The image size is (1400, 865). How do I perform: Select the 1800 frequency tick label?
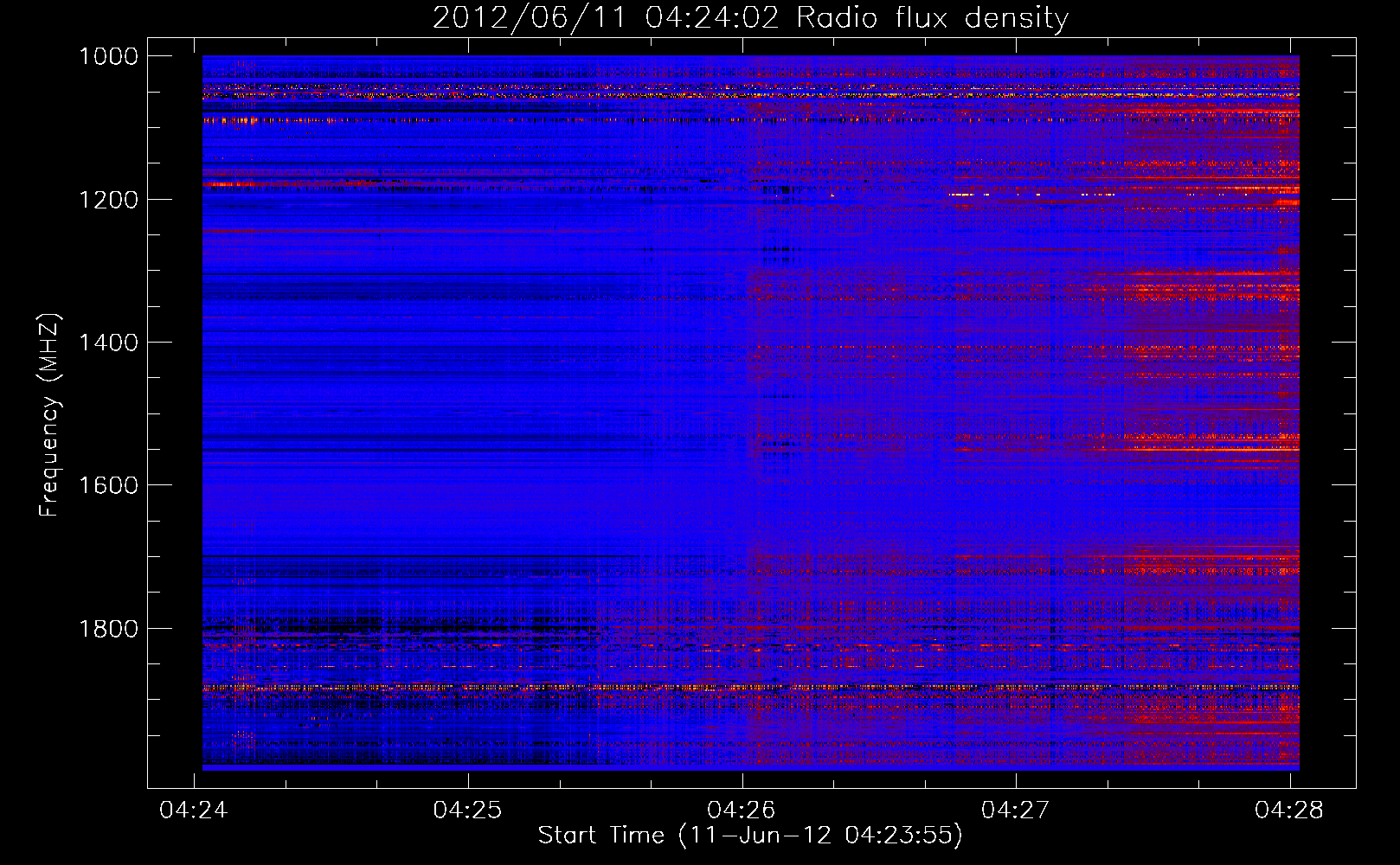tap(109, 628)
